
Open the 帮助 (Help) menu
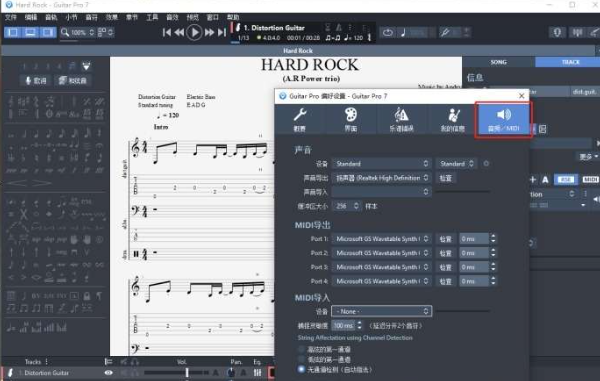233,17
